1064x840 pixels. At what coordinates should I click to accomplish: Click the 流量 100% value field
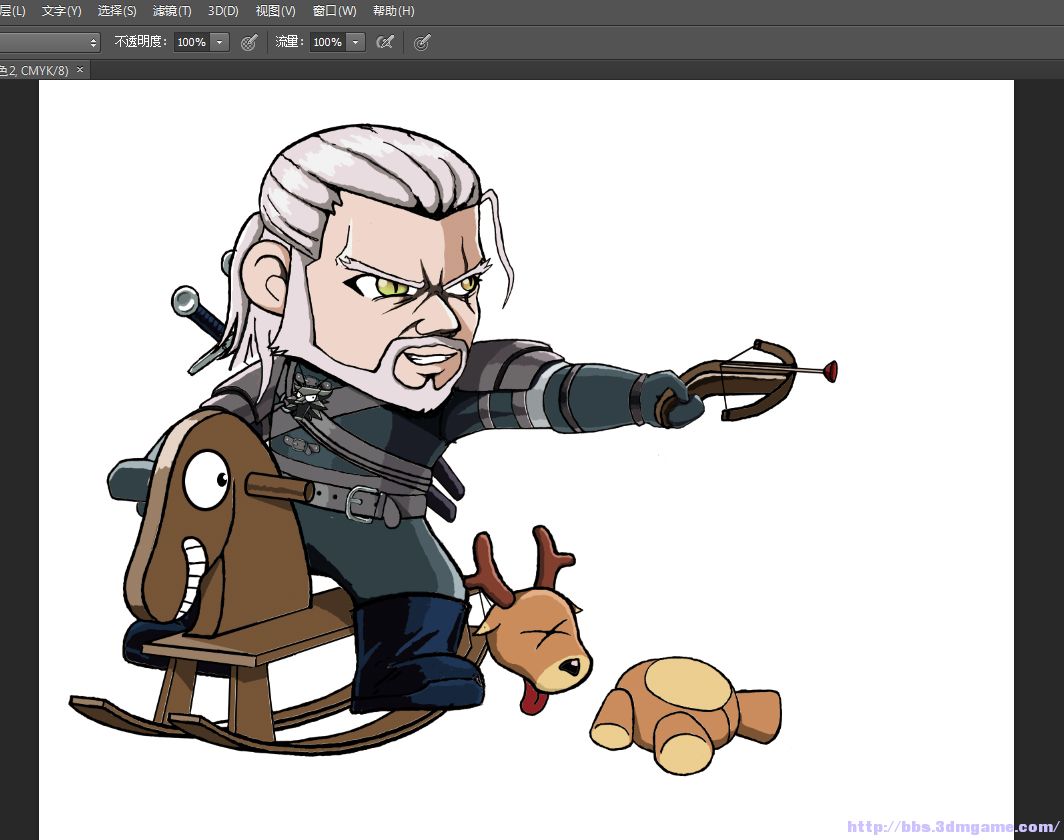pyautogui.click(x=327, y=42)
